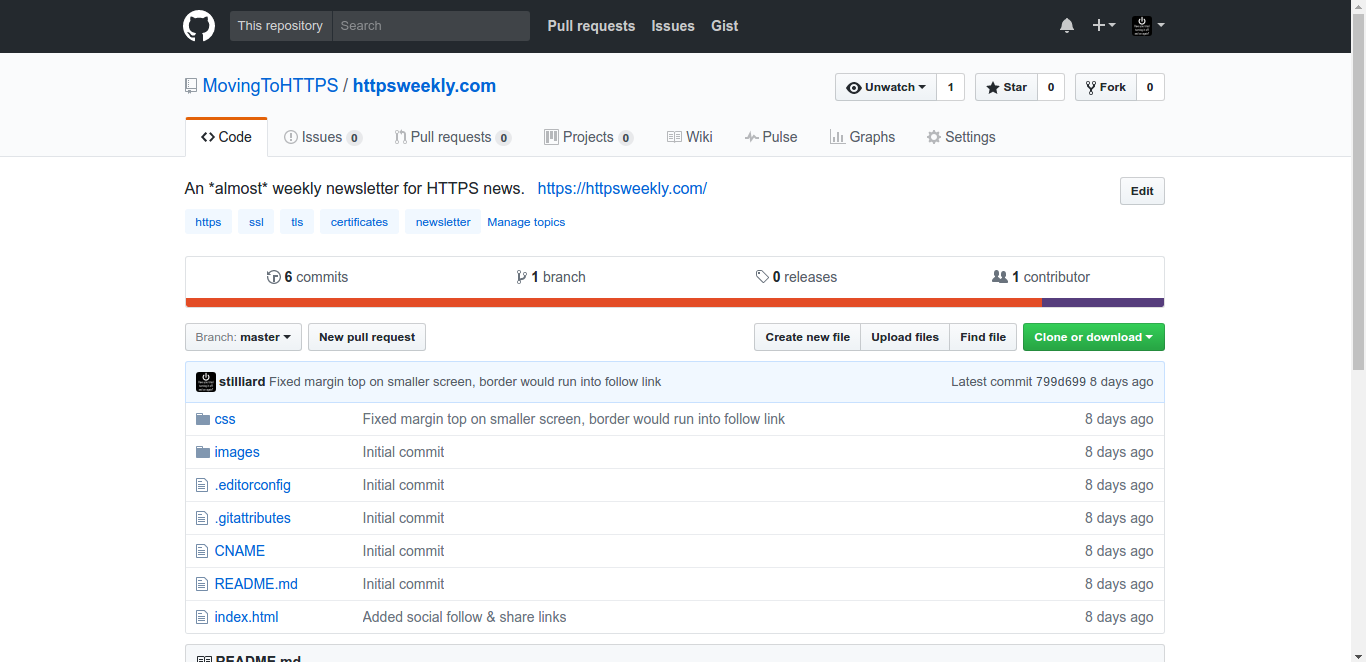Screen dimensions: 1366x662
Task: Open Pull requests in top navigation
Action: tap(591, 26)
